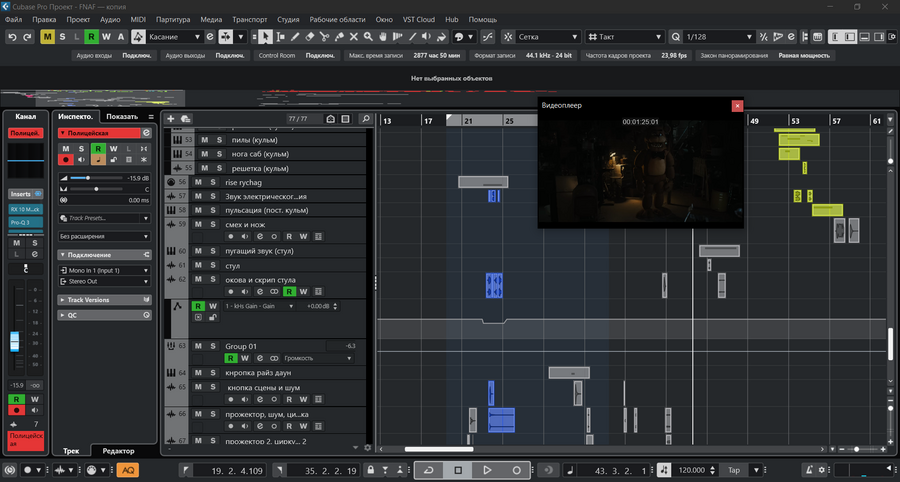Image resolution: width=900 pixels, height=482 pixels.
Task: Select the Eraser tool in toolbar
Action: 309,37
